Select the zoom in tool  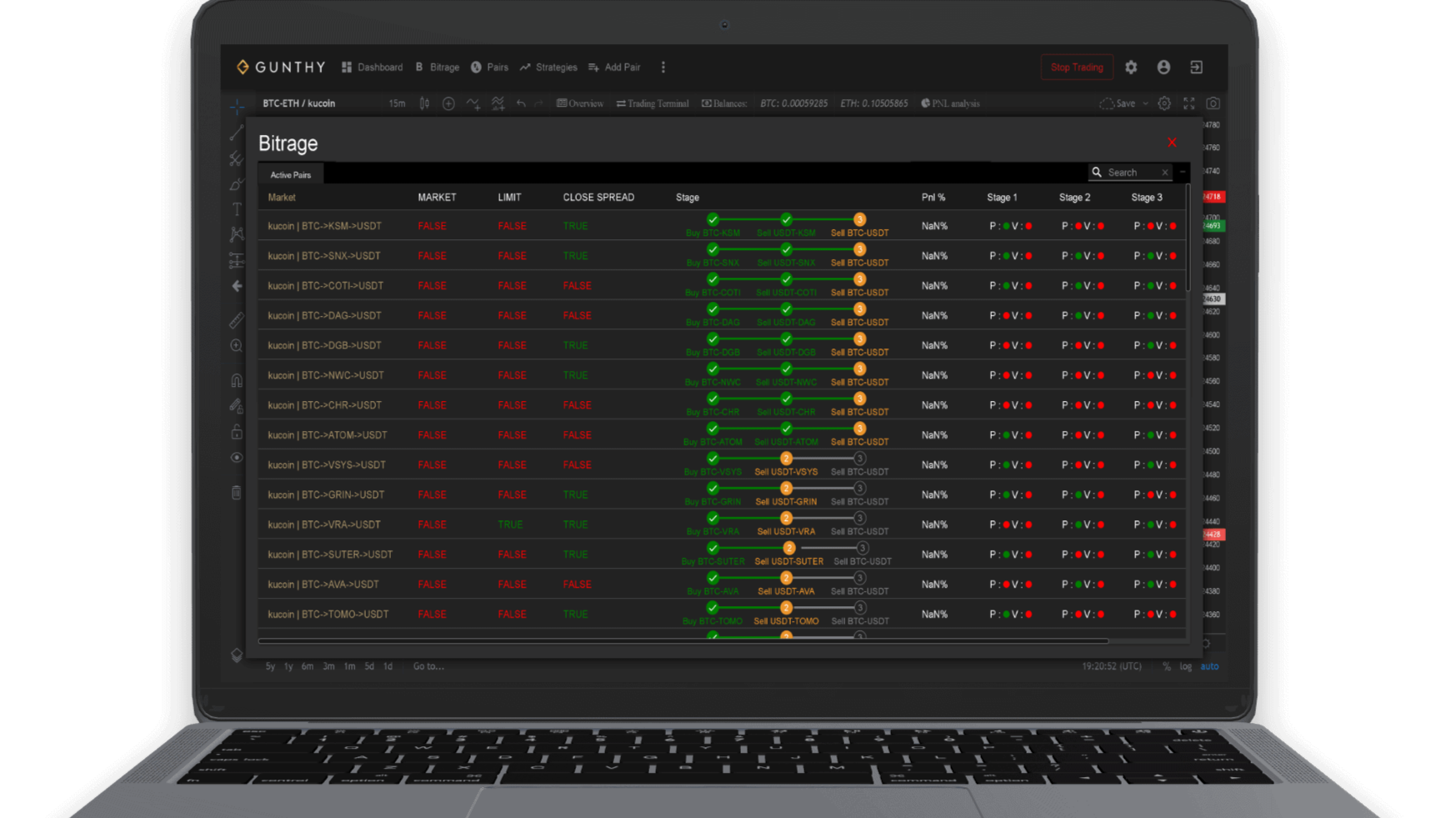tap(237, 346)
